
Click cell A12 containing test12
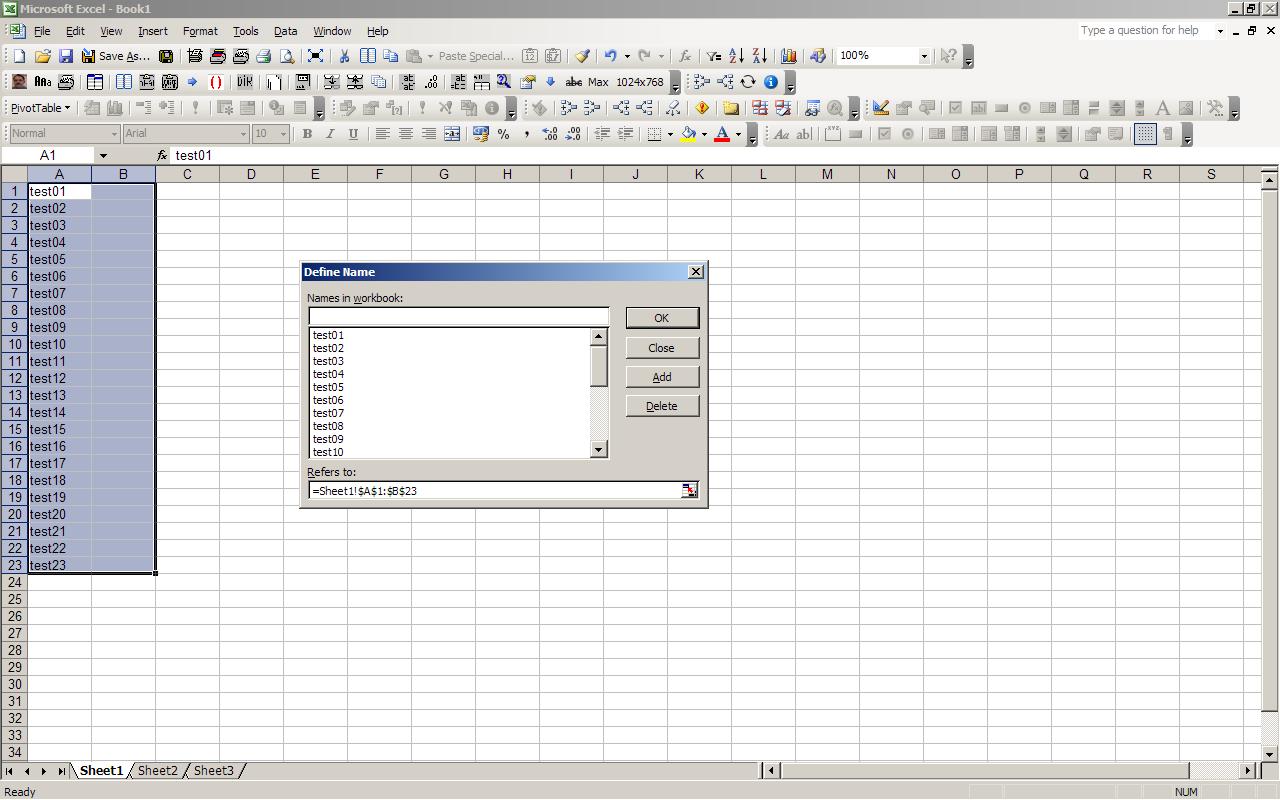[59, 378]
